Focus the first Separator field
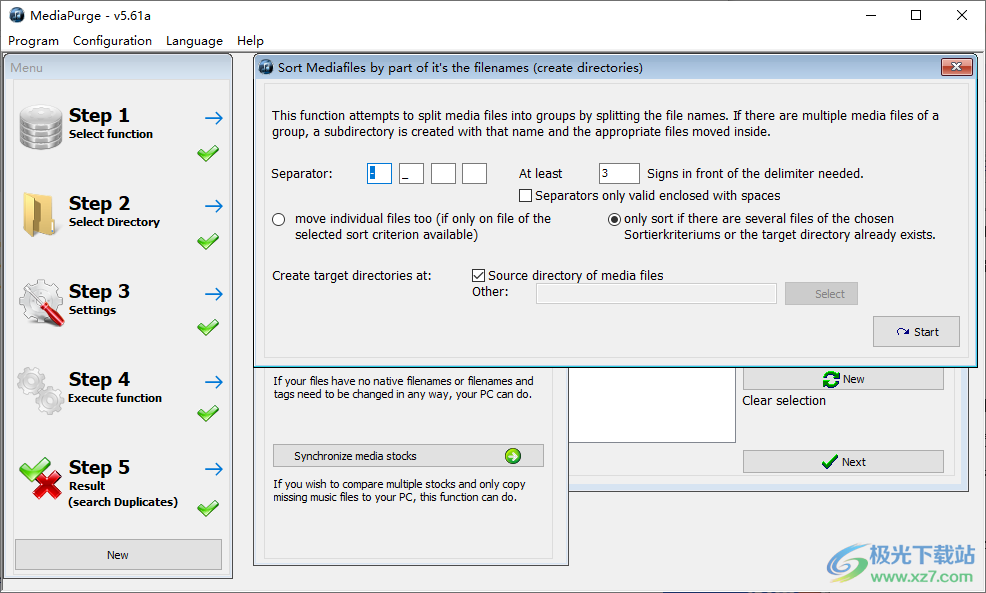 pos(379,174)
